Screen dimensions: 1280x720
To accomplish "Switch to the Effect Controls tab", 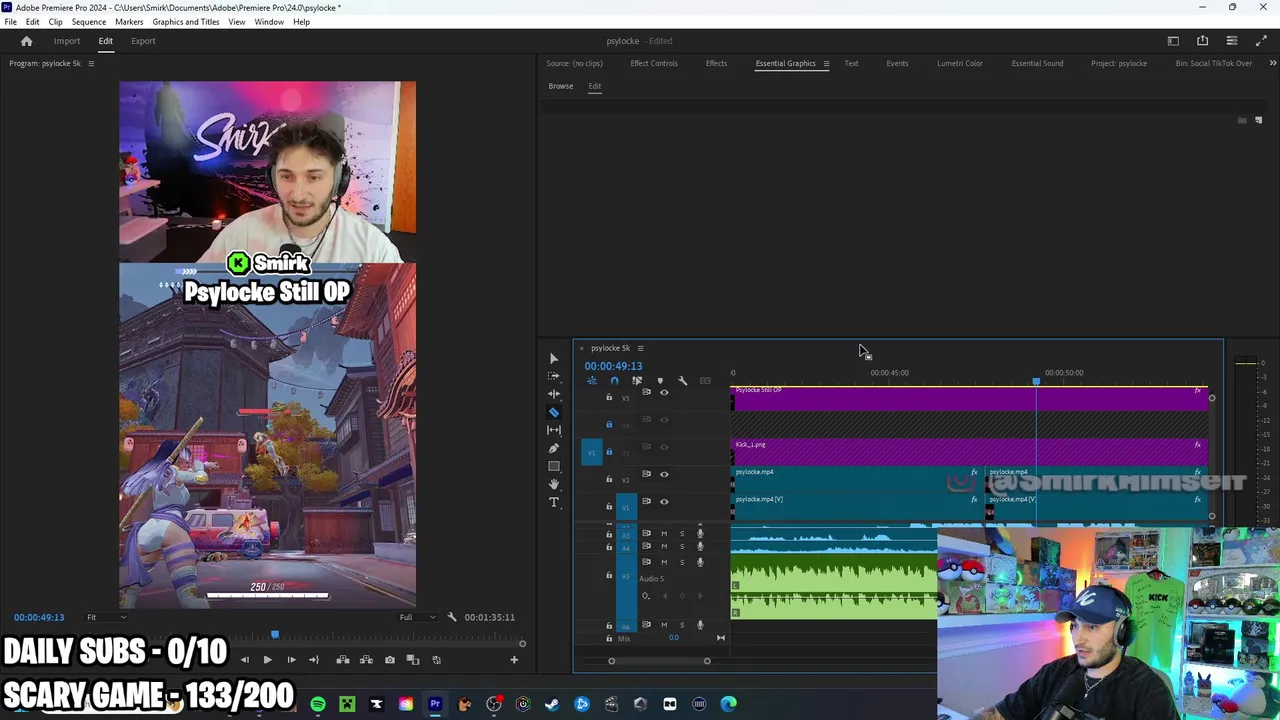I will point(654,64).
